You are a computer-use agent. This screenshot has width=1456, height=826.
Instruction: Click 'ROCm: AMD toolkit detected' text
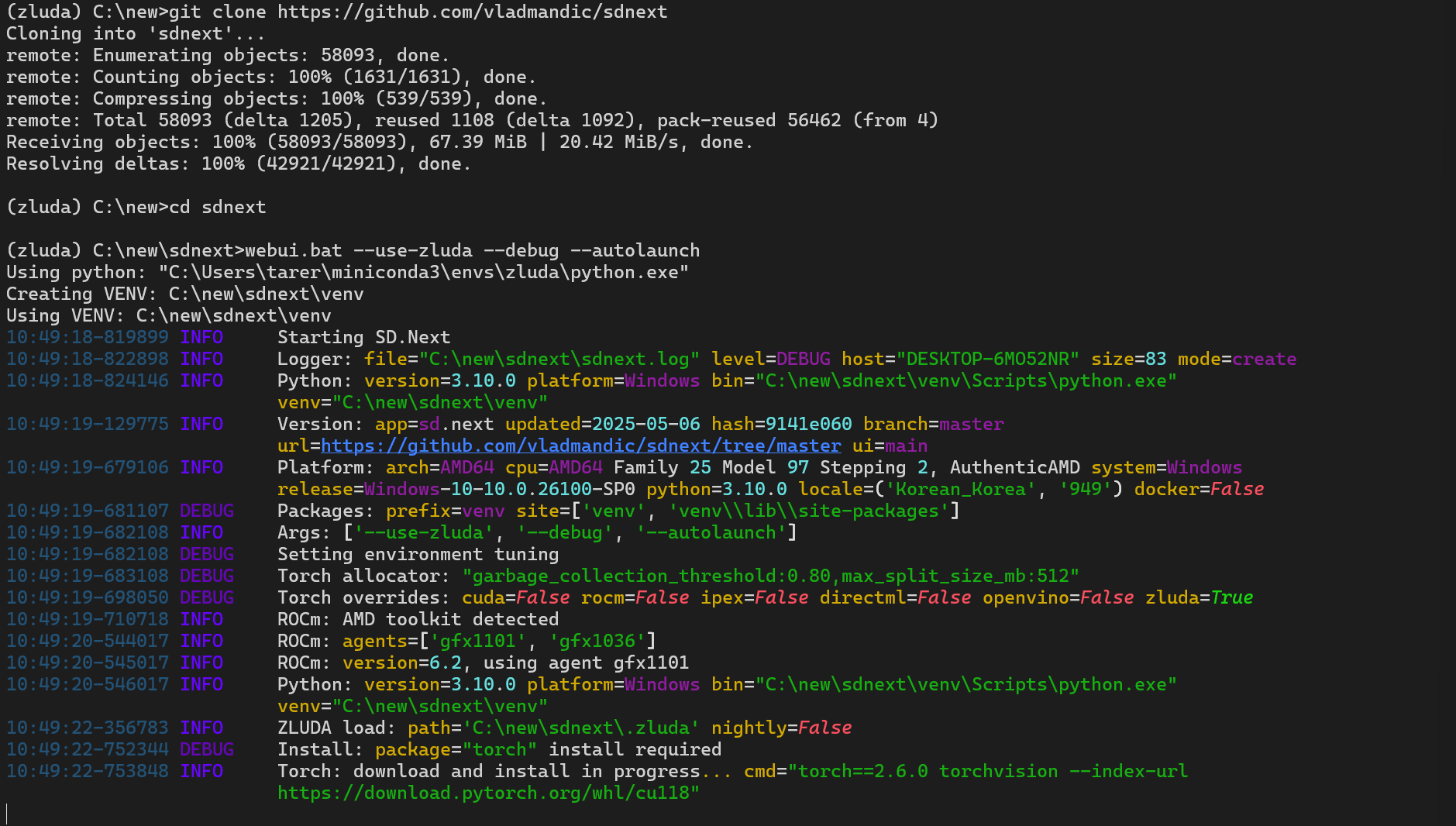(x=418, y=620)
